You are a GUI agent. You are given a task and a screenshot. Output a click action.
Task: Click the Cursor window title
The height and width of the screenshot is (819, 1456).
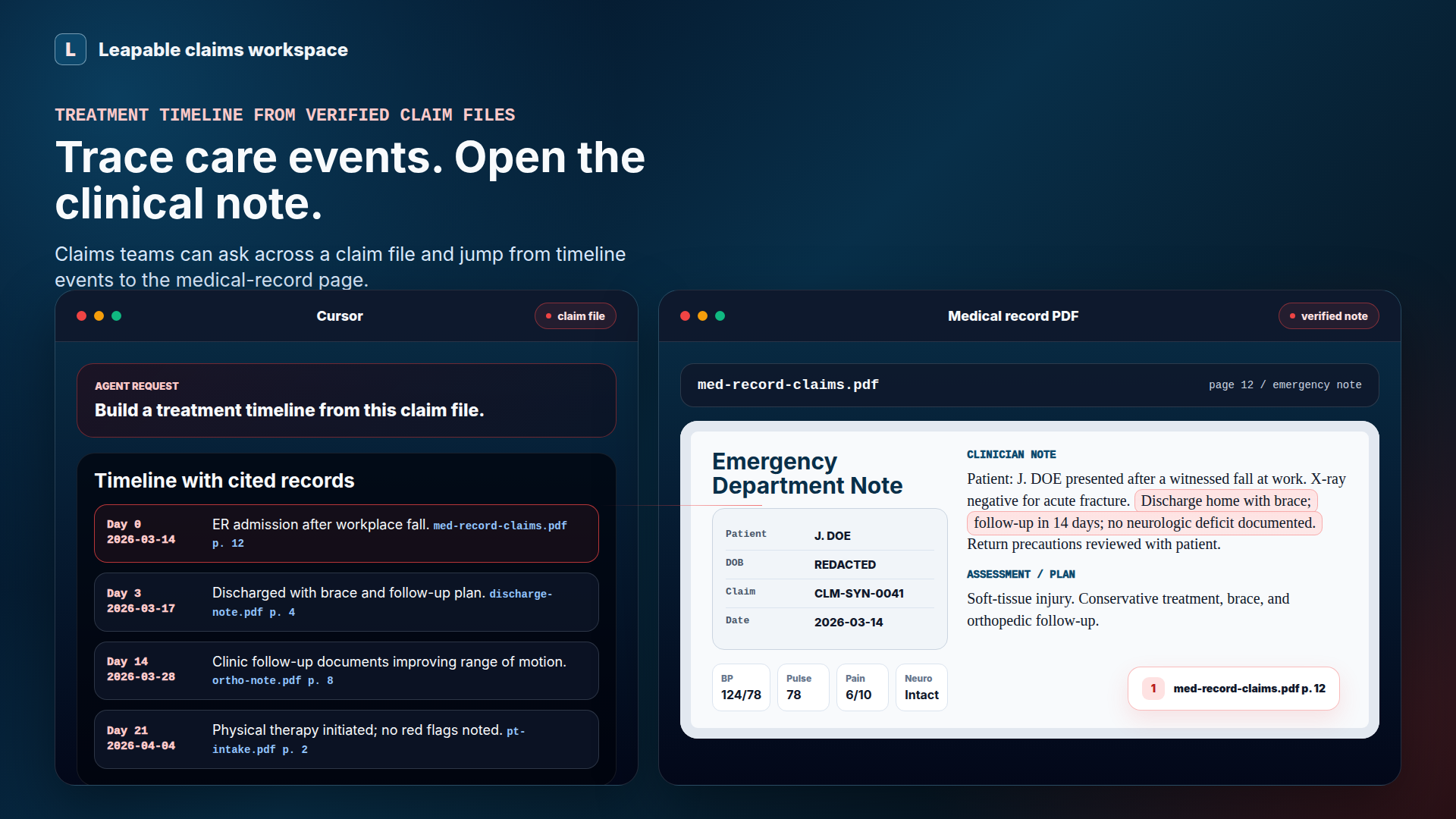340,316
